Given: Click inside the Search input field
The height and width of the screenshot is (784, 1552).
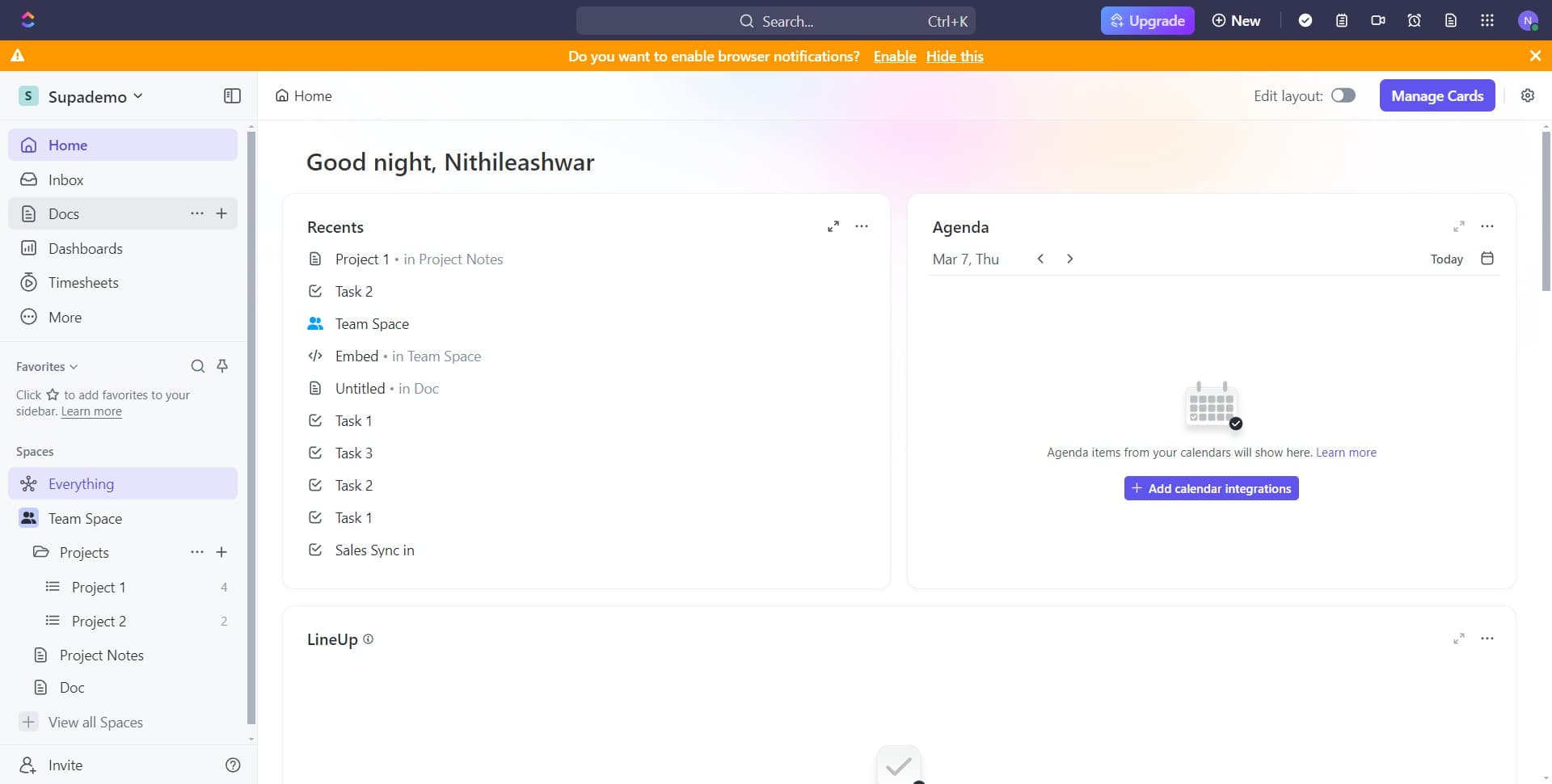Looking at the screenshot, I should pos(776,21).
